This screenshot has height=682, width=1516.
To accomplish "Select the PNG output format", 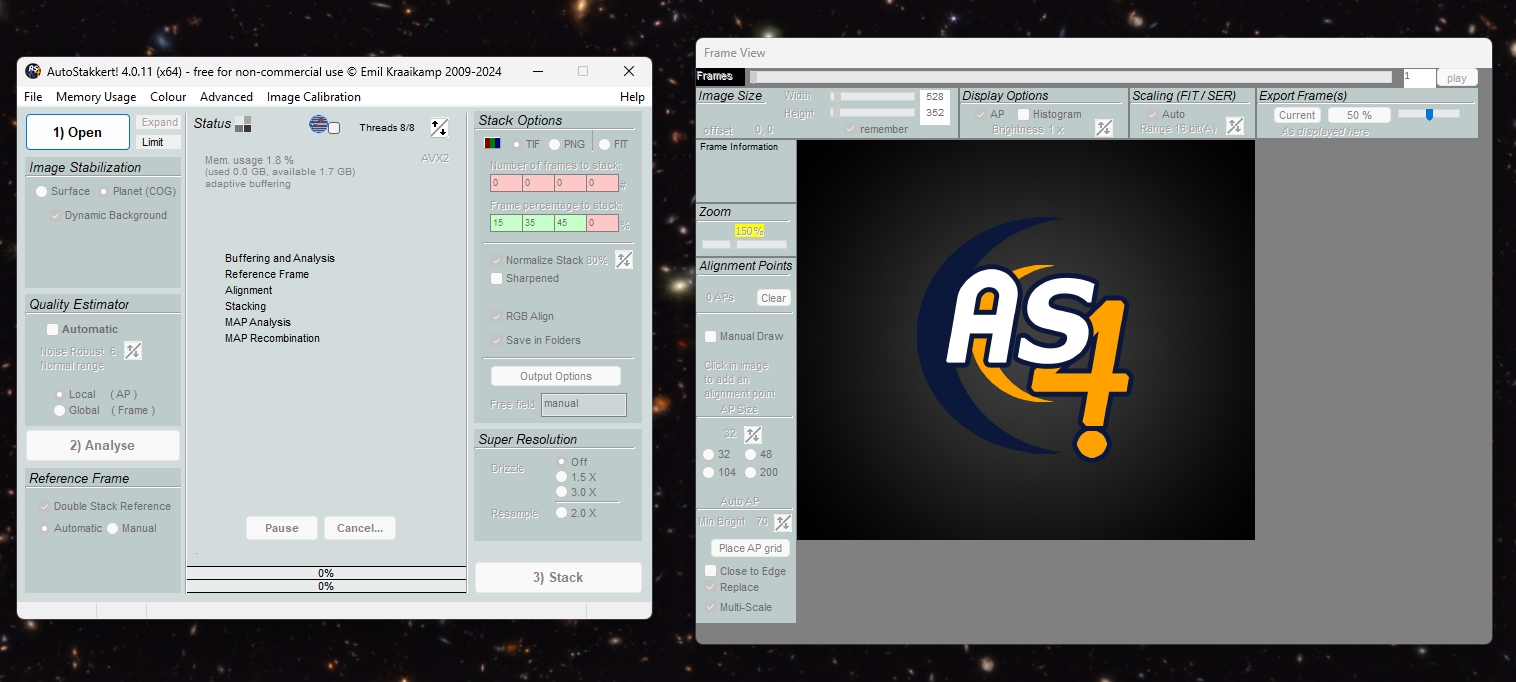I will [x=554, y=144].
